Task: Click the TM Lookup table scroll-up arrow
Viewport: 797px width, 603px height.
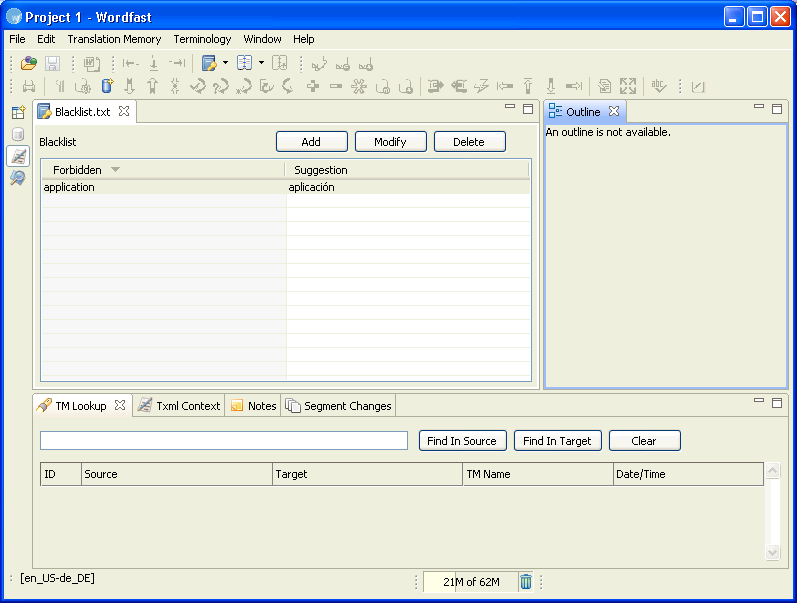Action: coord(772,471)
